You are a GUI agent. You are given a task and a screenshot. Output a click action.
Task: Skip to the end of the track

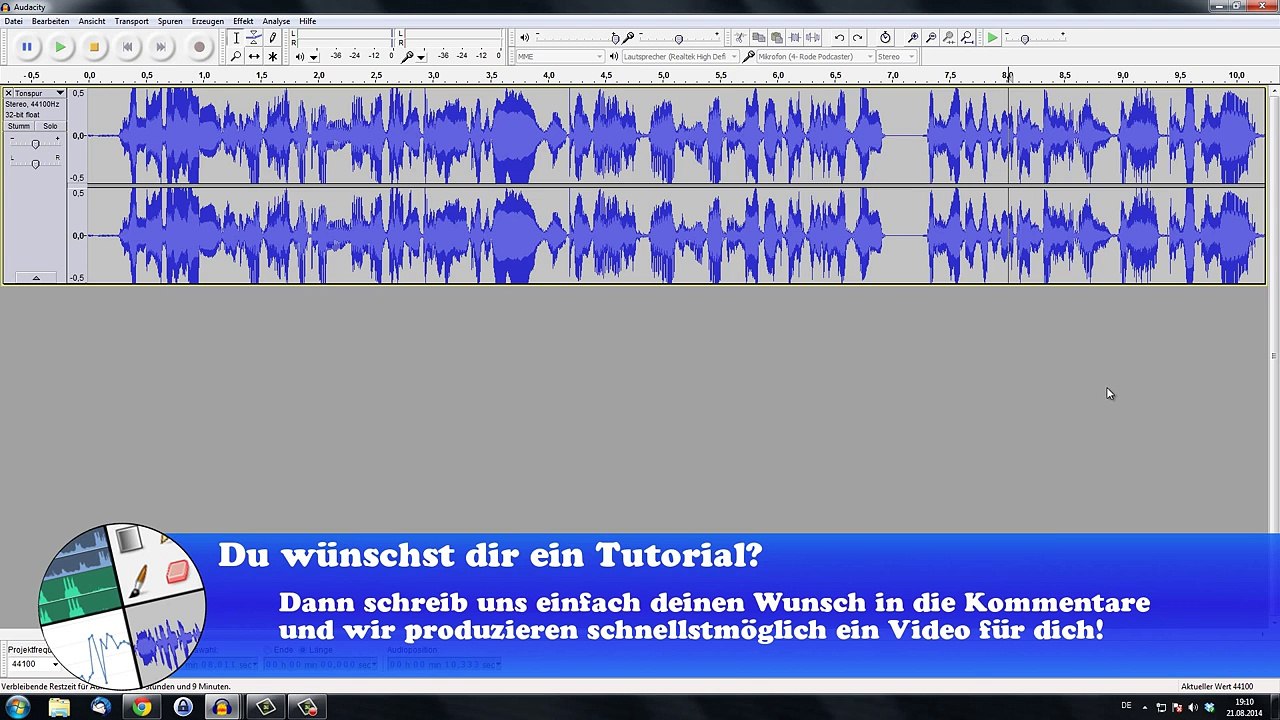pyautogui.click(x=161, y=47)
